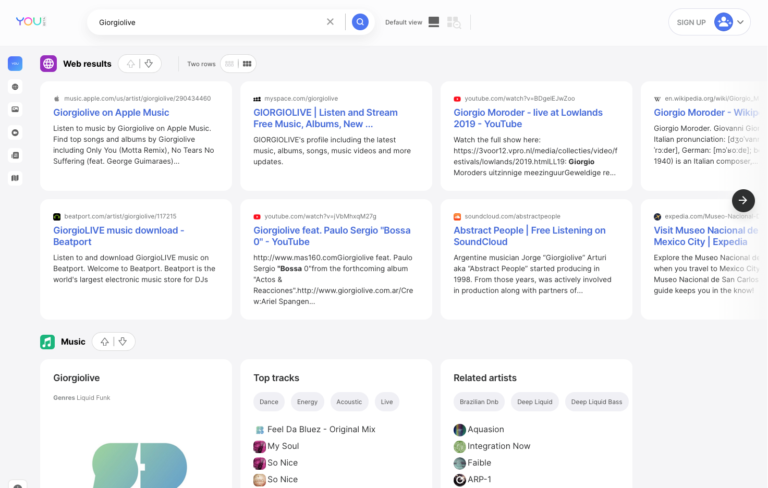This screenshot has width=768, height=488.
Task: Click myspace.com/giorgiolive URL
Action: point(301,98)
